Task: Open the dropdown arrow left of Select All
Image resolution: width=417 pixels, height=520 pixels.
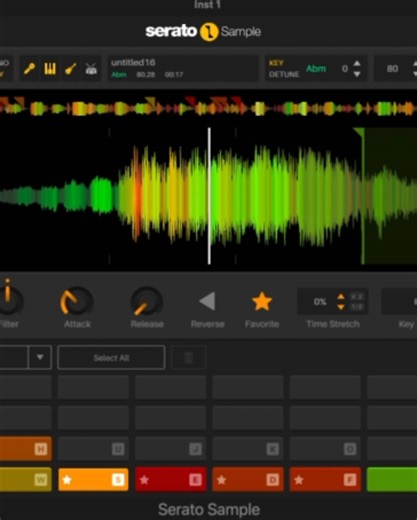Action: click(x=40, y=357)
